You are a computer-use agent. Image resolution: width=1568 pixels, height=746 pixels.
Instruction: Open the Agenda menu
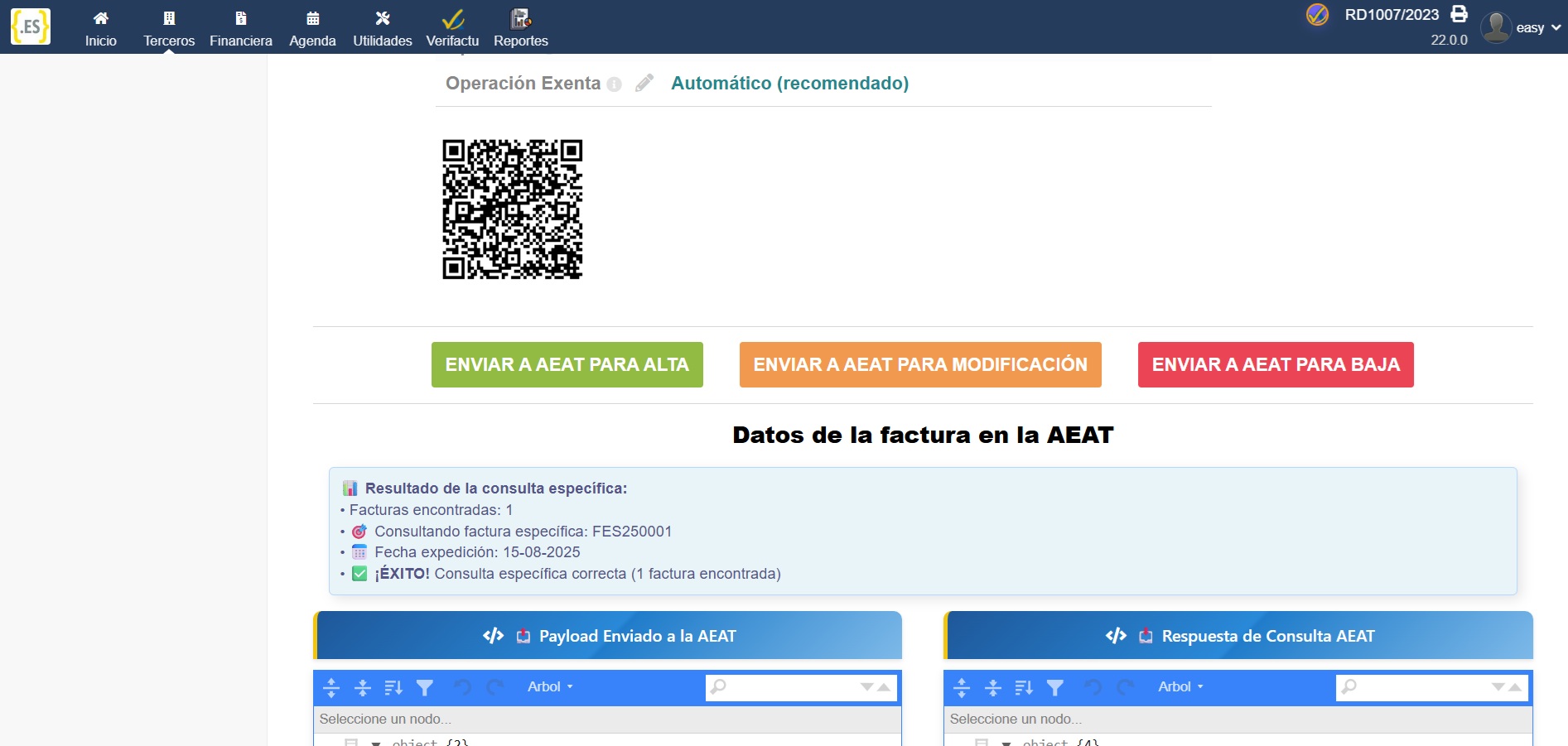pos(312,28)
